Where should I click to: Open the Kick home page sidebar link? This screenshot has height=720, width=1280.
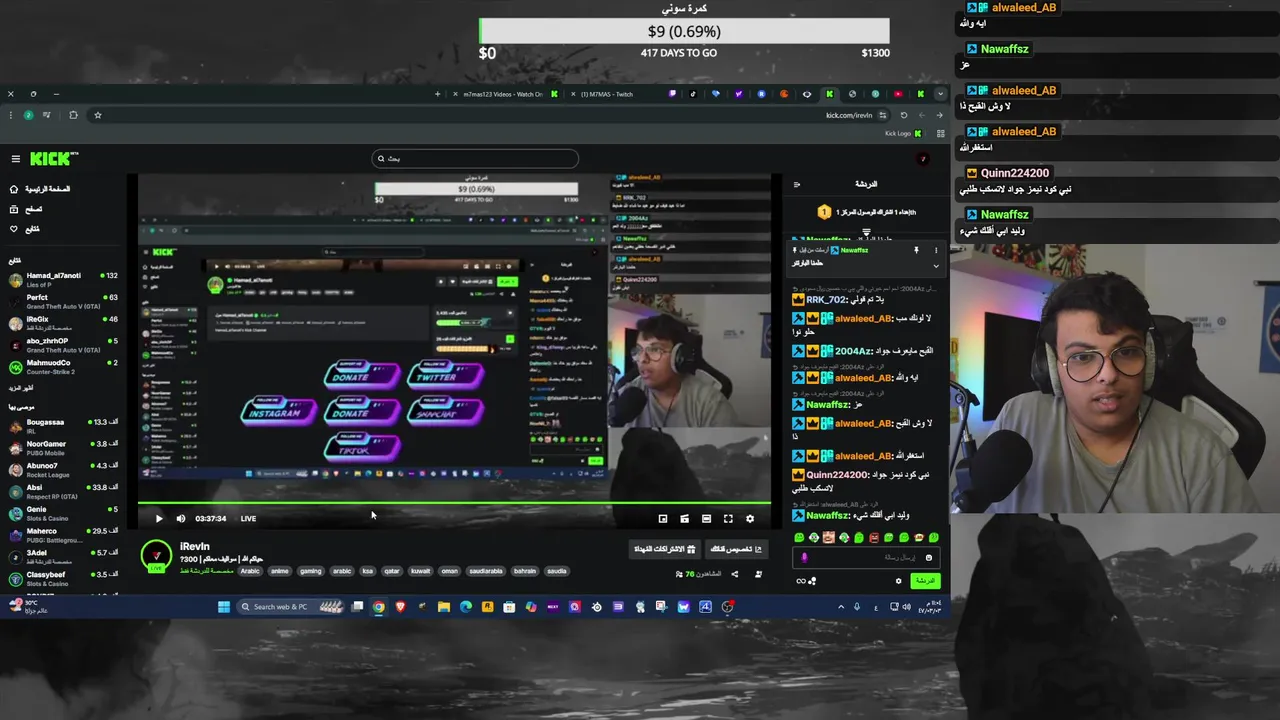click(40, 189)
